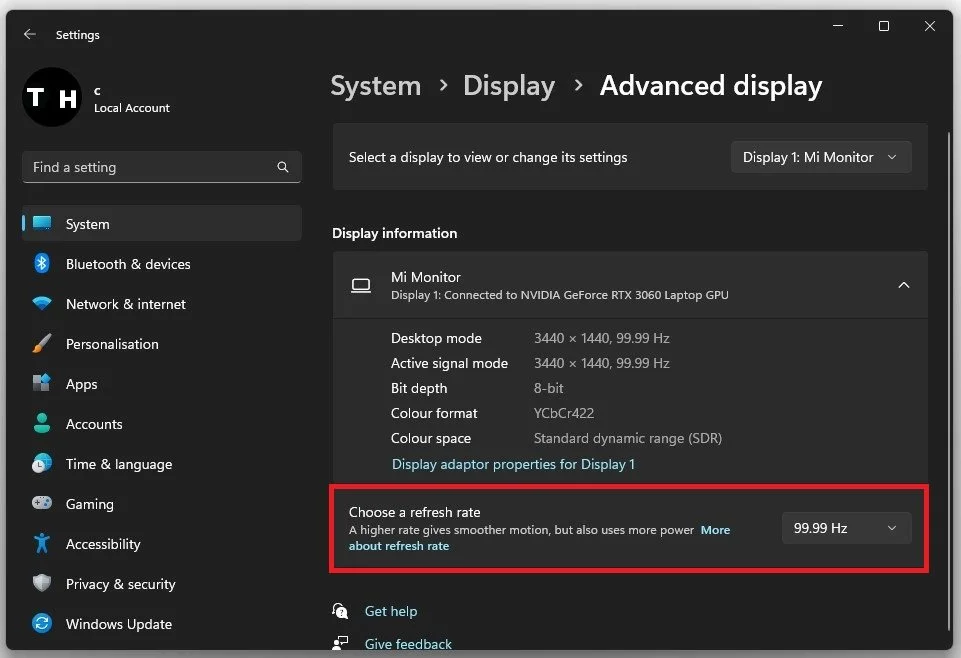Open Accounts settings
961x658 pixels.
click(x=162, y=424)
